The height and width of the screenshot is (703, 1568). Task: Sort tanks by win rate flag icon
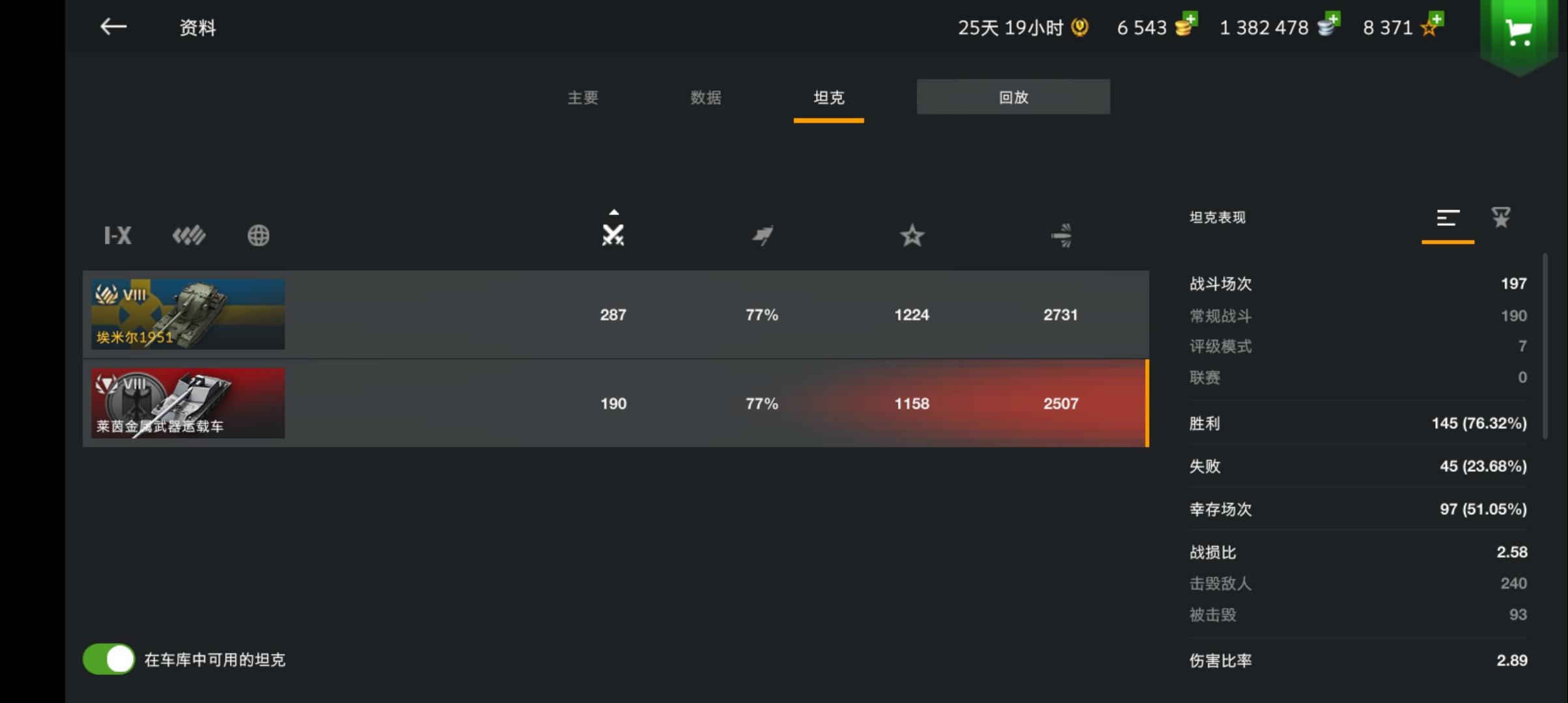click(763, 235)
